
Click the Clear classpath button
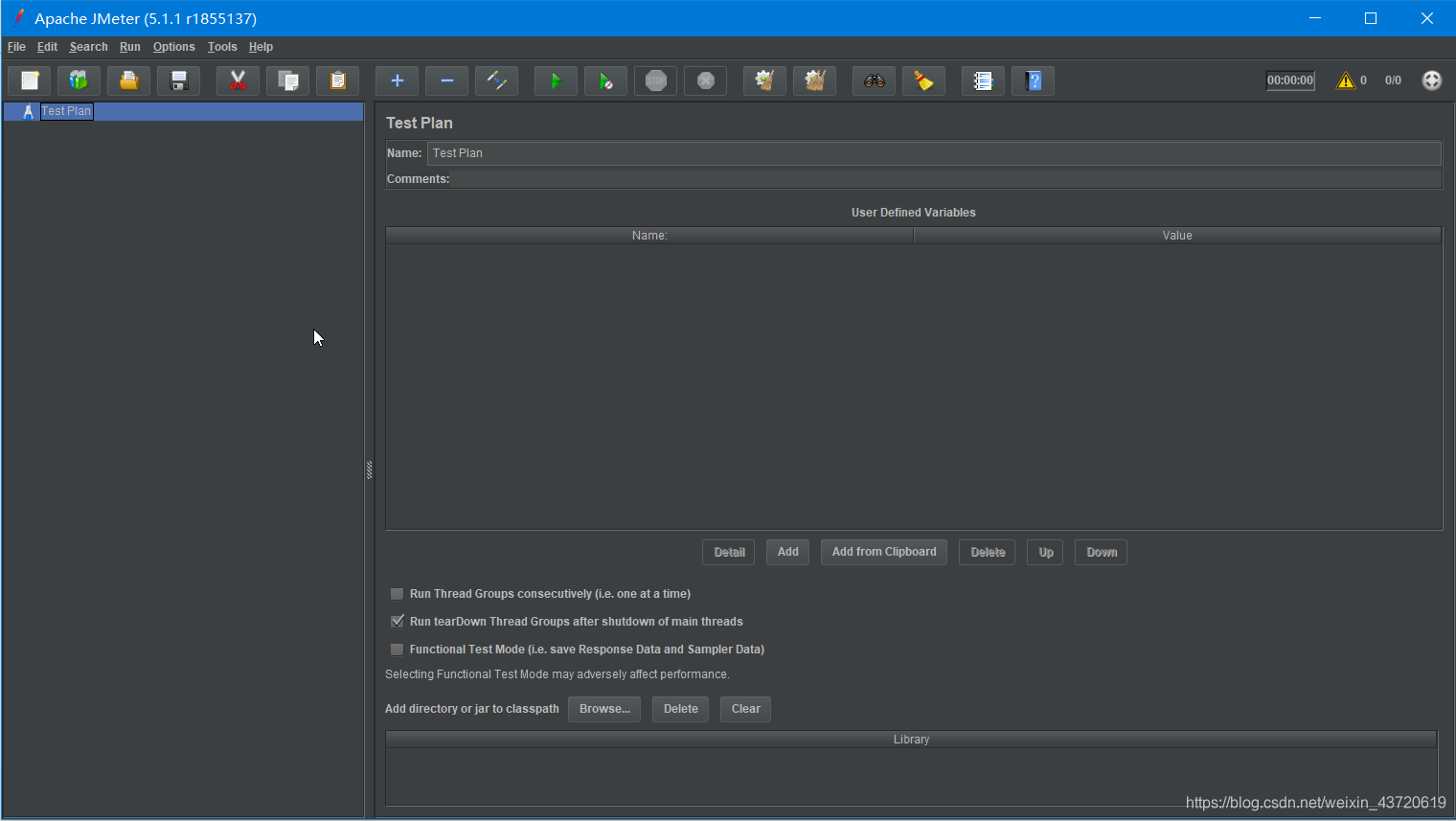coord(745,709)
